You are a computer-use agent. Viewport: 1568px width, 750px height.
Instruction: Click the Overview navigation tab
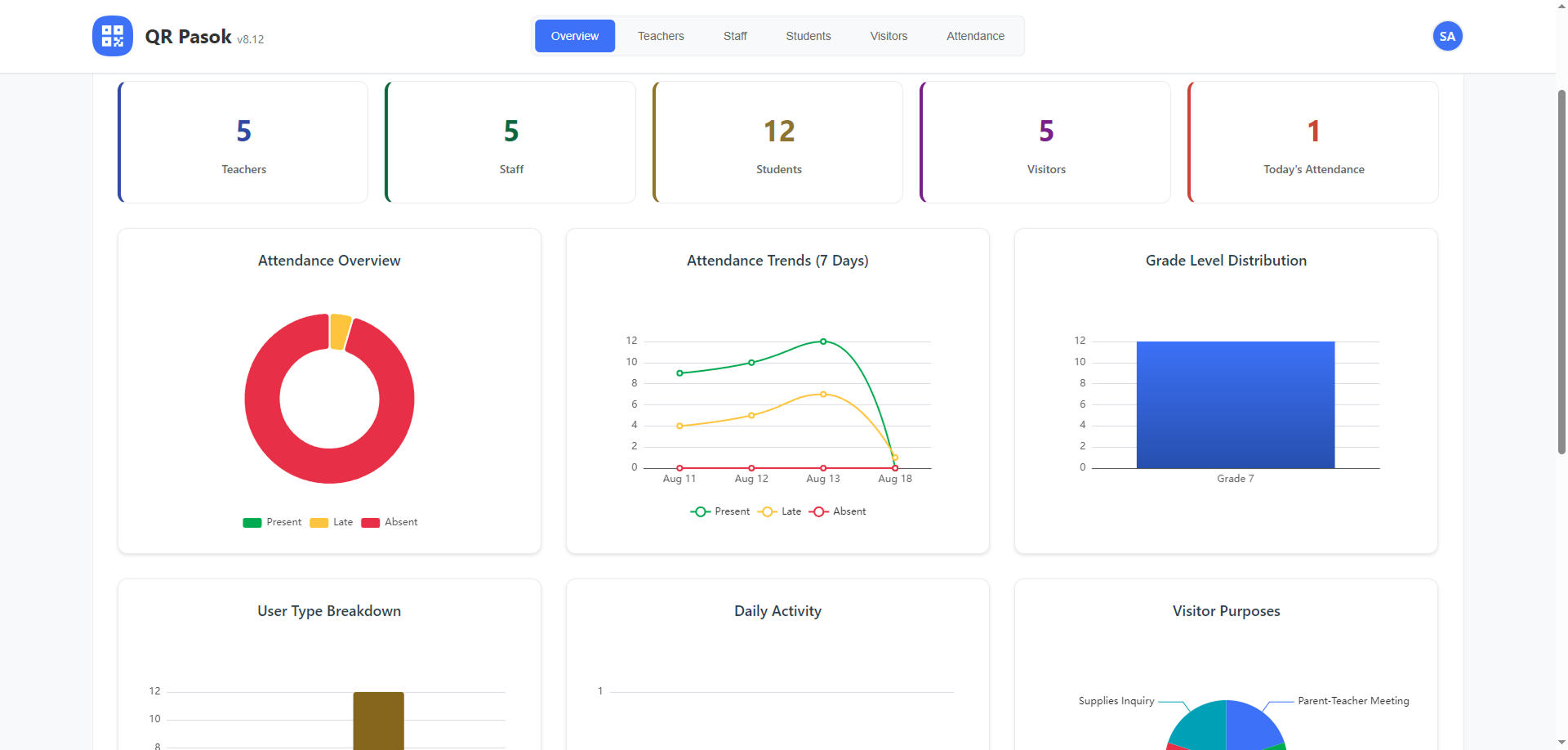(574, 36)
